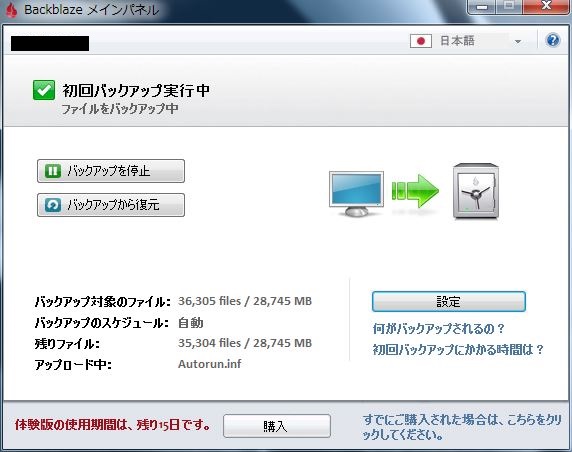The height and width of the screenshot is (452, 572).
Task: Click the Backblaze flame icon in title bar
Action: pyautogui.click(x=12, y=10)
